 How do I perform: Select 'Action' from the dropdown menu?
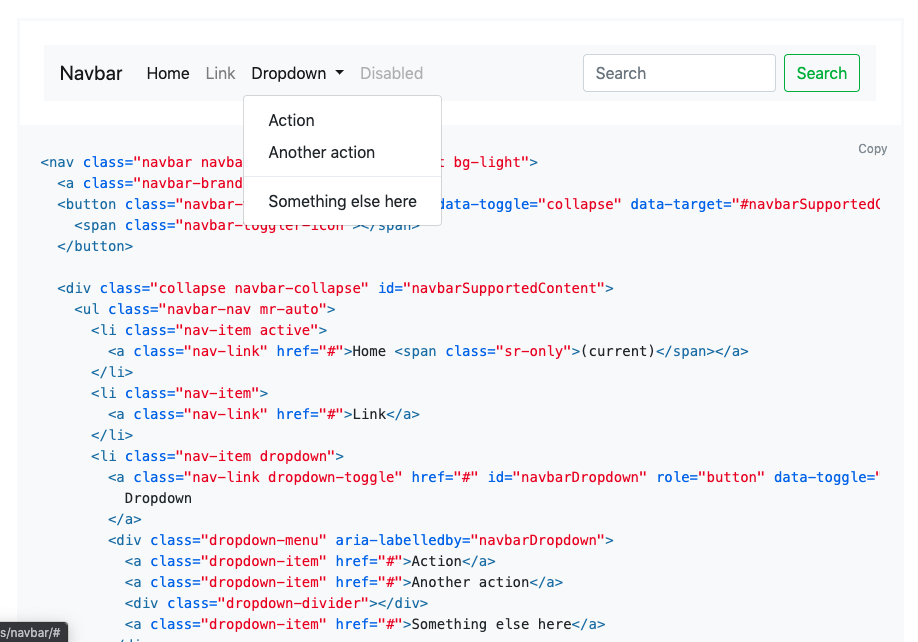coord(291,120)
